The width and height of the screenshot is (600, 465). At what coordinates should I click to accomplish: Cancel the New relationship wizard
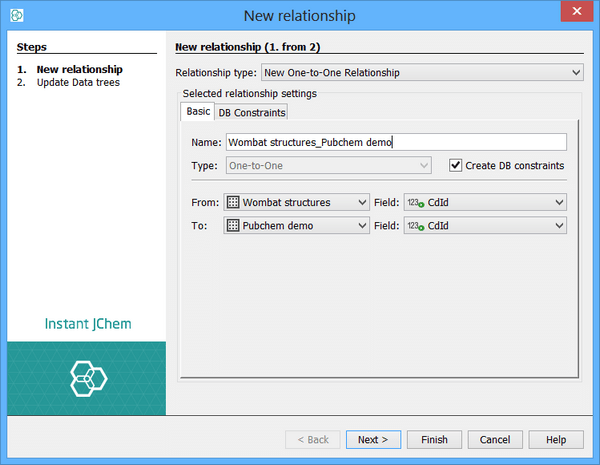pyautogui.click(x=495, y=440)
